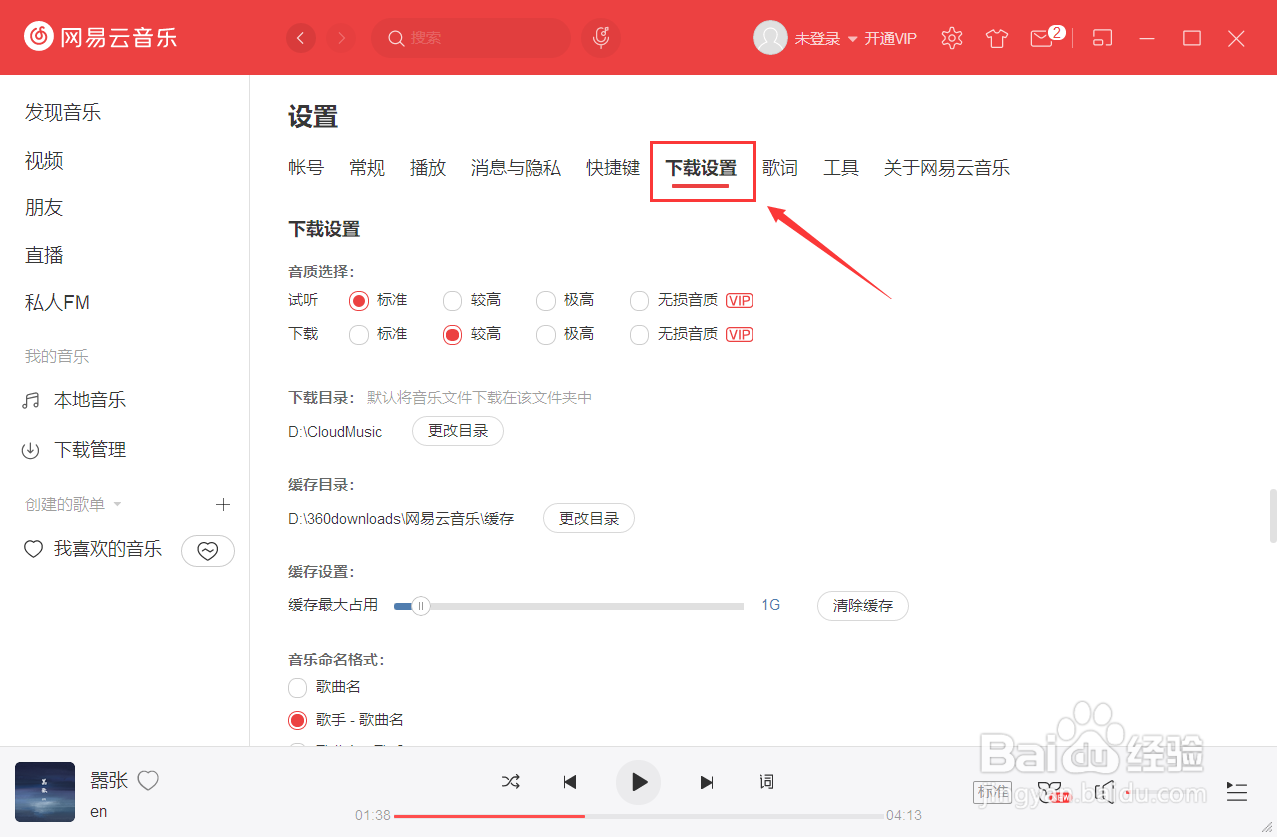
Task: Mute the volume speaker icon
Action: point(1105,793)
